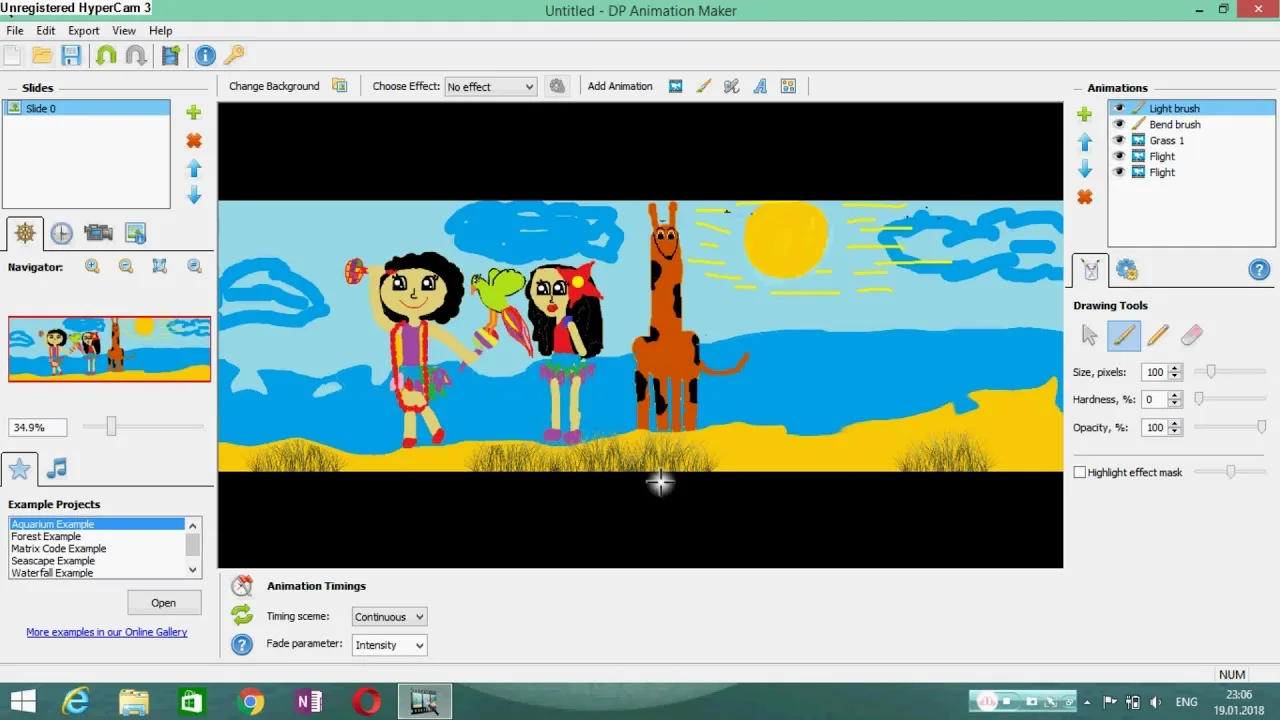
Task: Open the Choose Effect dropdown
Action: [x=490, y=86]
